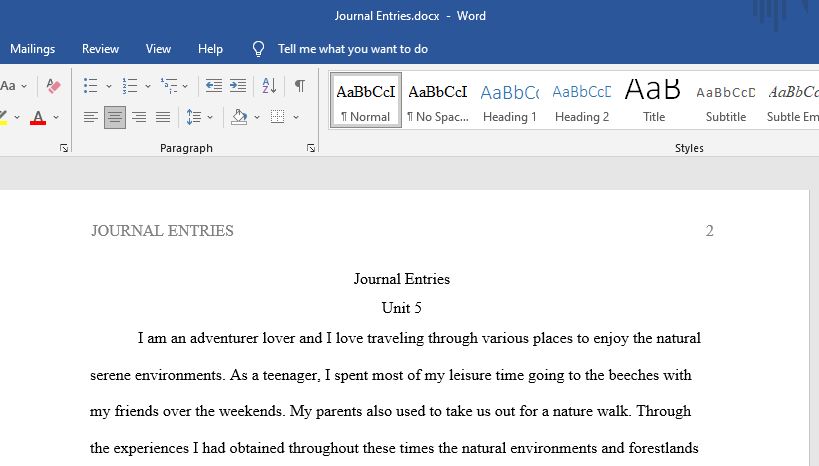Open the Mailings tab
This screenshot has width=819, height=466.
pos(32,49)
